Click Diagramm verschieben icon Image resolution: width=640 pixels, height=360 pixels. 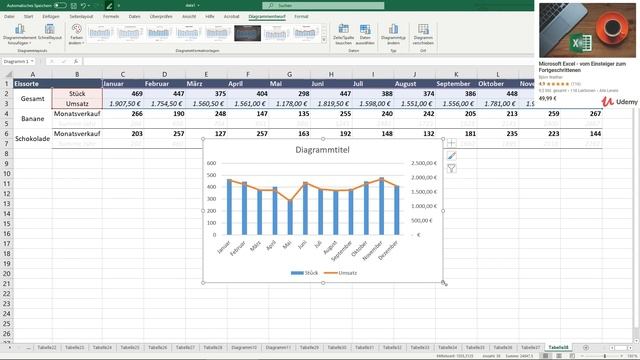point(423,29)
